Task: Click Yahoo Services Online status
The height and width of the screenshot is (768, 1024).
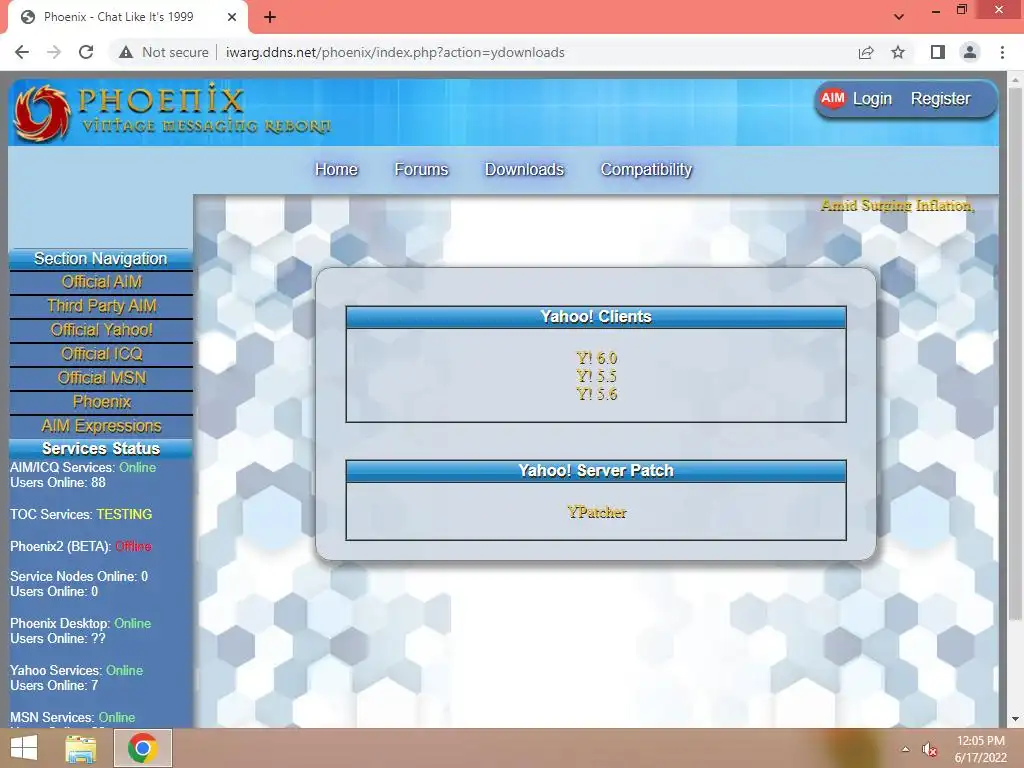Action: point(124,671)
